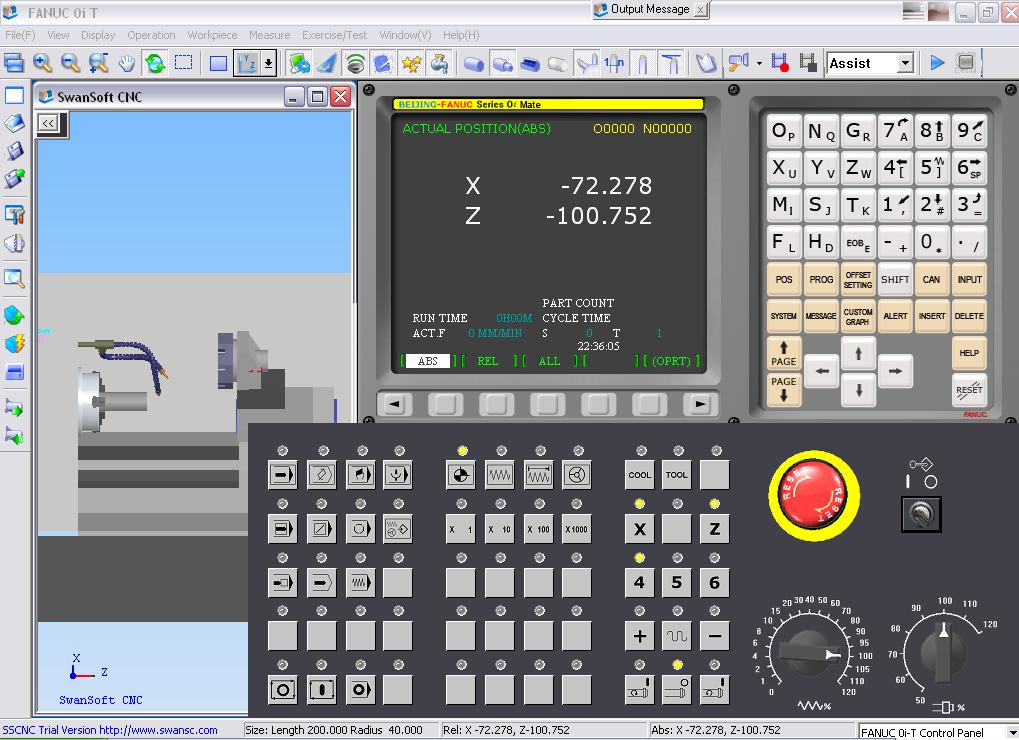The width and height of the screenshot is (1019, 740).
Task: Select the ABS softkey label on the screen
Action: (x=428, y=361)
